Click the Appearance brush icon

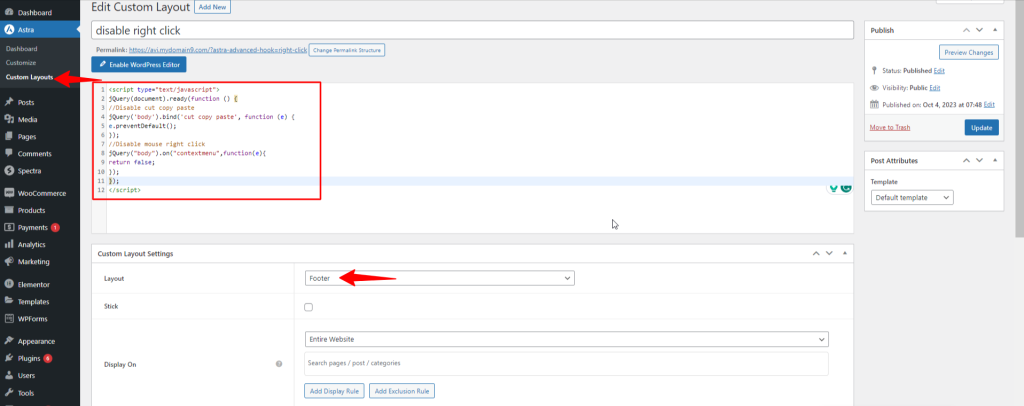click(x=8, y=341)
